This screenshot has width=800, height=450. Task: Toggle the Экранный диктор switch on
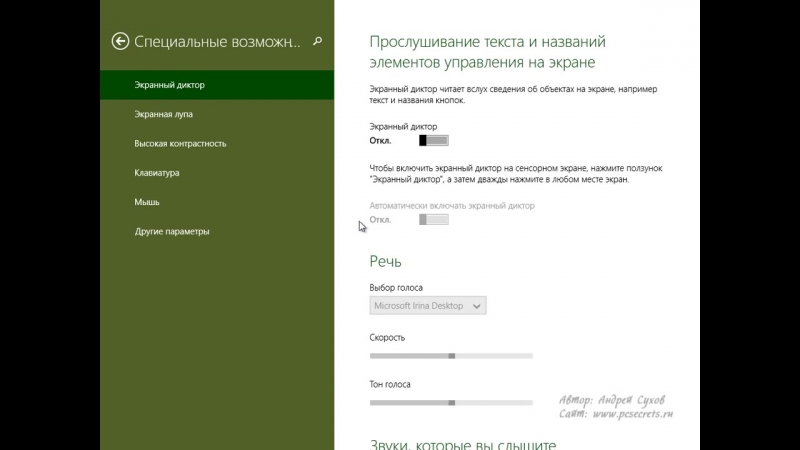coord(434,140)
